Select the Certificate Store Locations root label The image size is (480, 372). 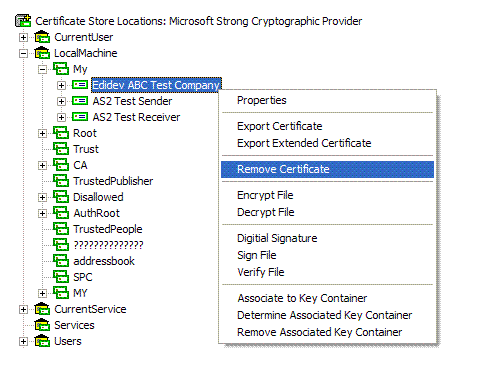point(199,21)
